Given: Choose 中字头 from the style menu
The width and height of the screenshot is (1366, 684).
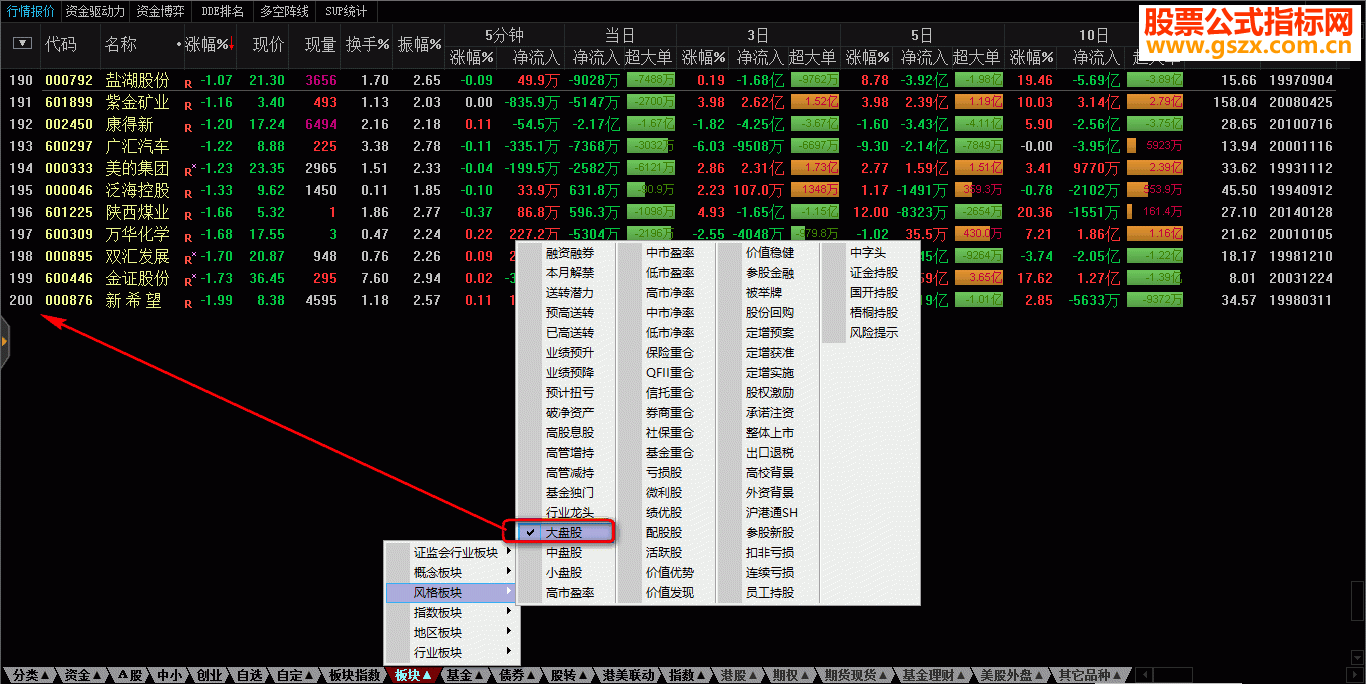Looking at the screenshot, I should coord(870,253).
